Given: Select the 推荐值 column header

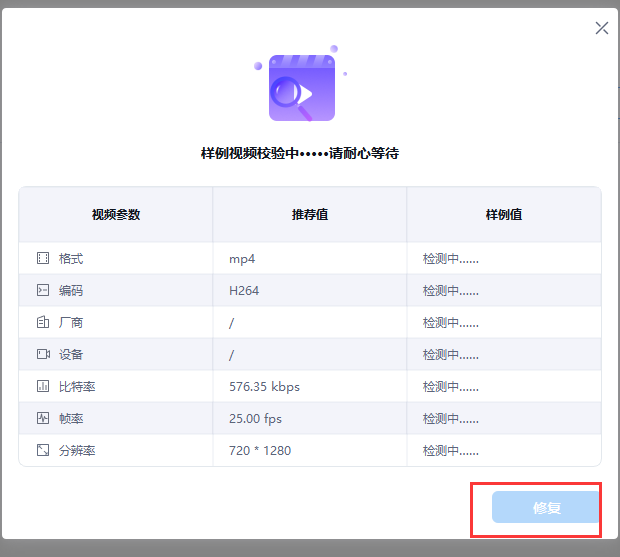Looking at the screenshot, I should pyautogui.click(x=310, y=215).
